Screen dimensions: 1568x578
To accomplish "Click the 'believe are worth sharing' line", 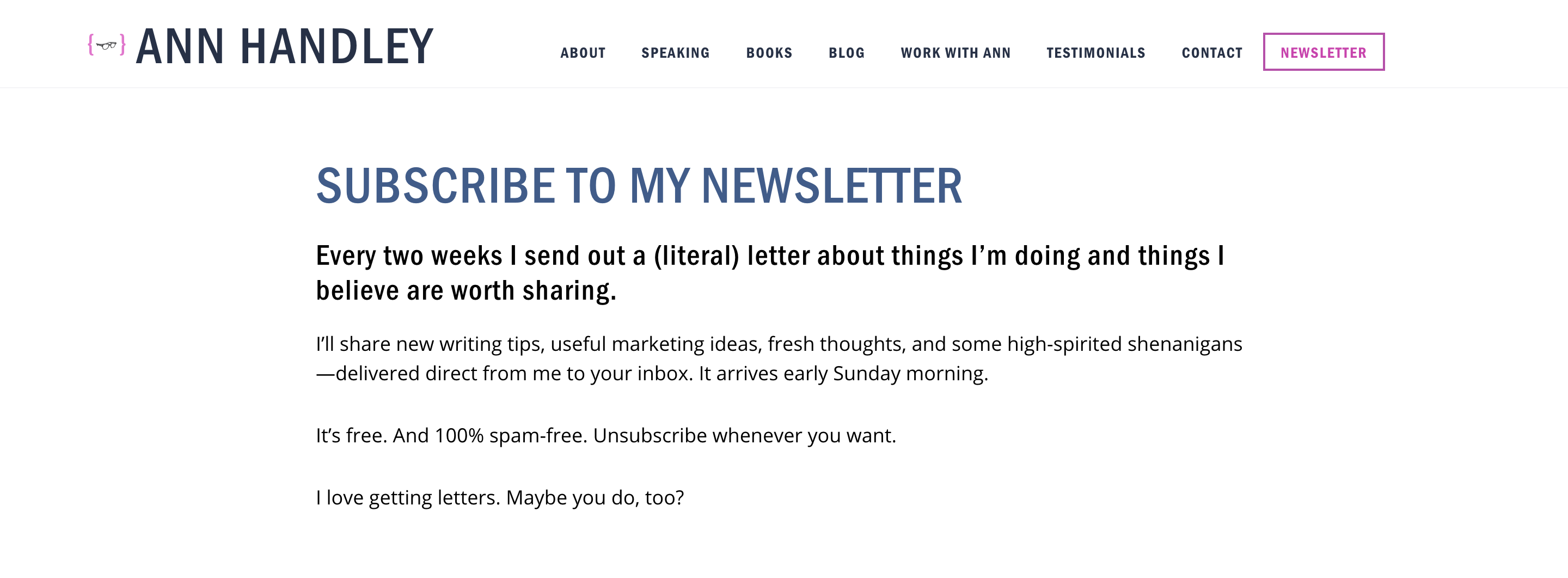I will pos(465,291).
